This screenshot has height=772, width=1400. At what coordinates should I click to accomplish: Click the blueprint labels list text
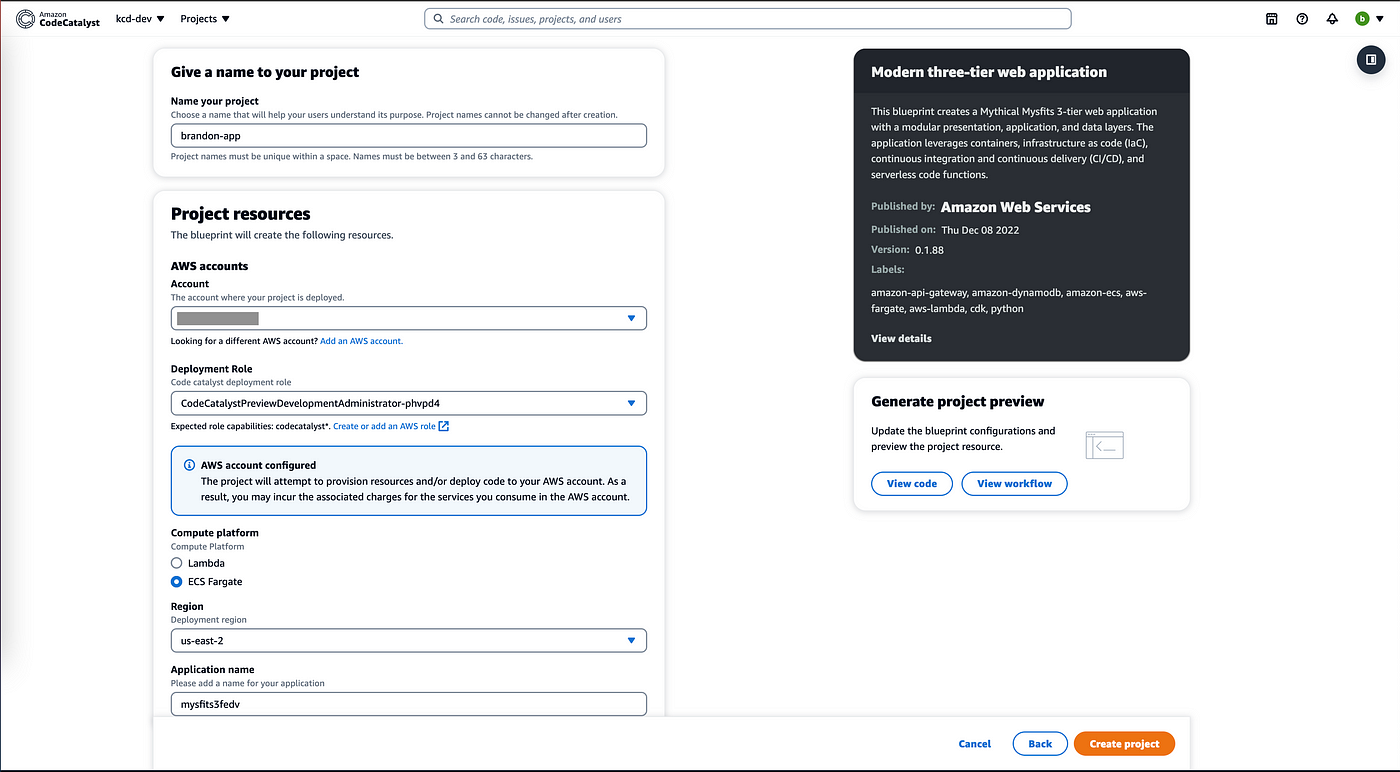(x=1008, y=301)
